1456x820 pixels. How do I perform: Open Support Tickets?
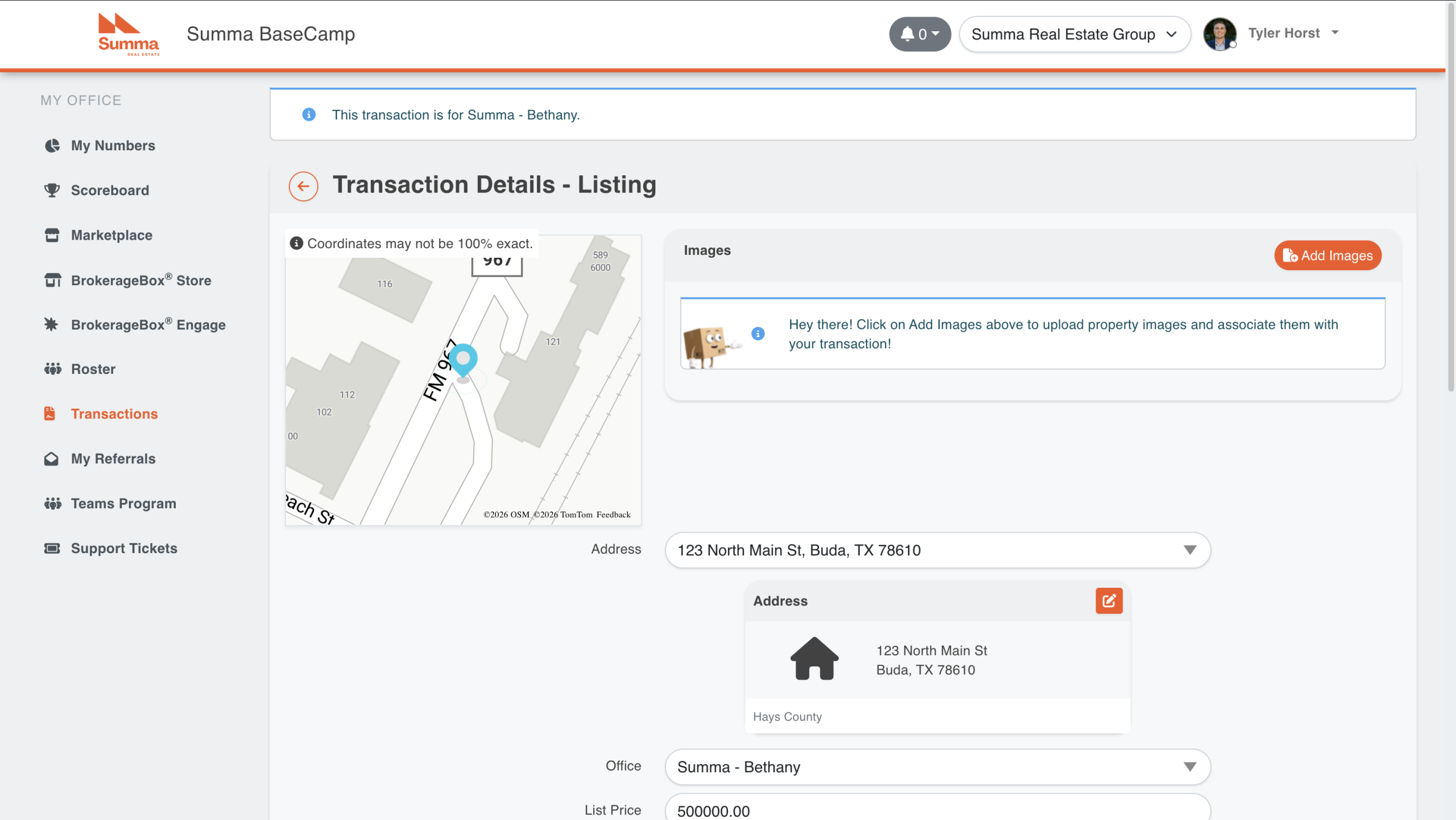(124, 549)
